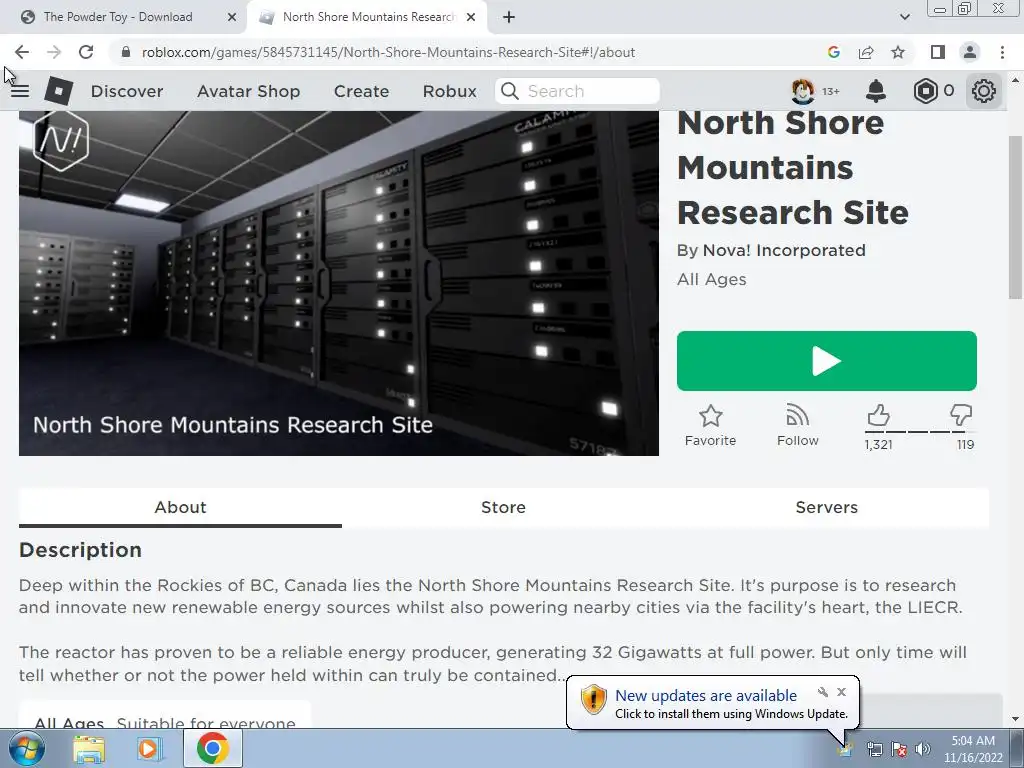Close the North Shore Mountains tab
The height and width of the screenshot is (768, 1024).
click(471, 18)
